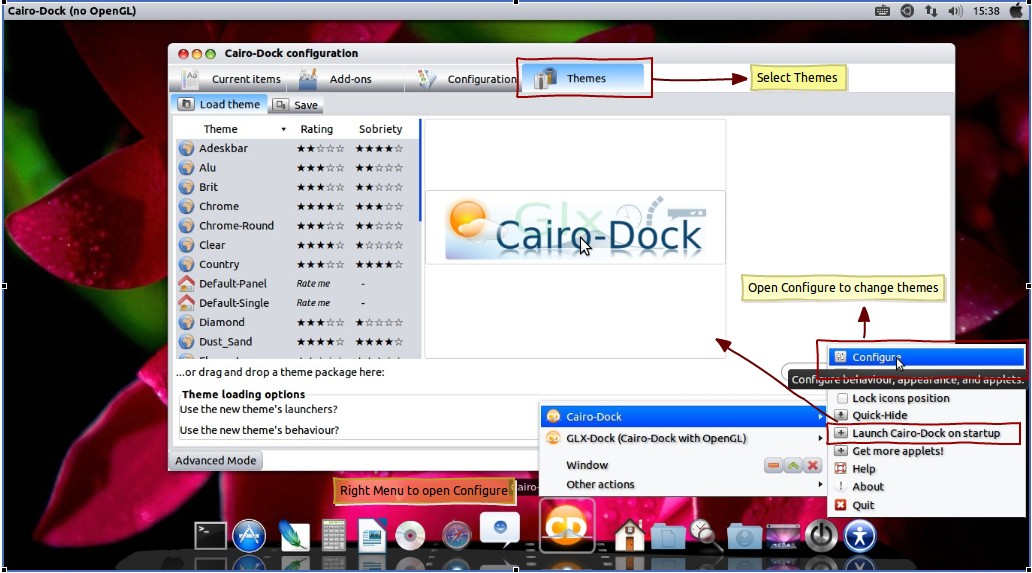
Task: Set rating stars for the Clear theme
Action: click(321, 245)
